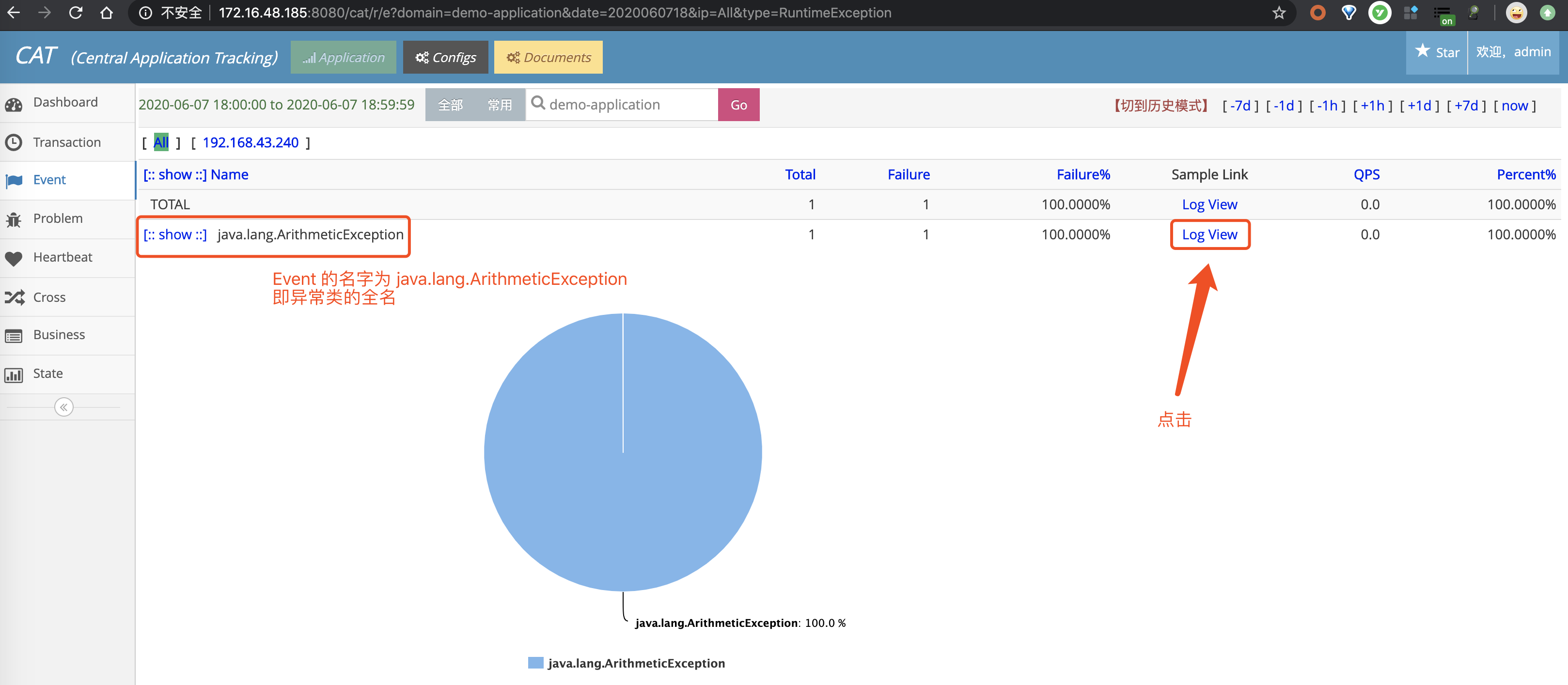Open the Documents menu tab
Screen dimensions: 1568x685
[549, 57]
